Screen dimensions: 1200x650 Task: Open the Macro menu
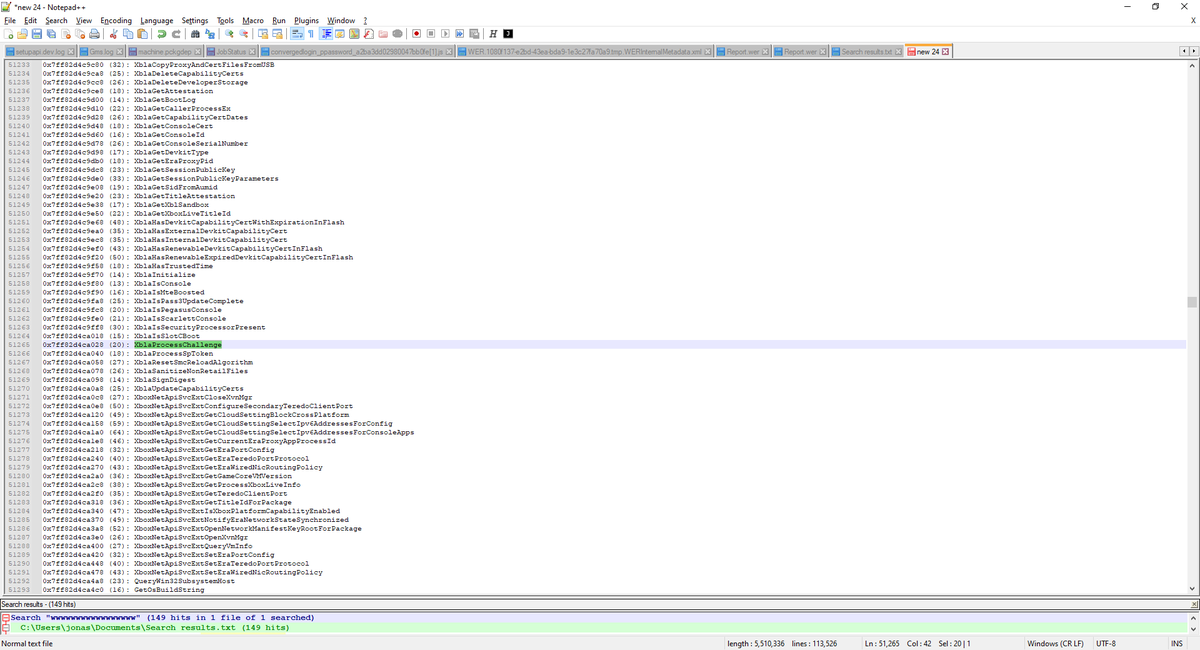click(253, 20)
